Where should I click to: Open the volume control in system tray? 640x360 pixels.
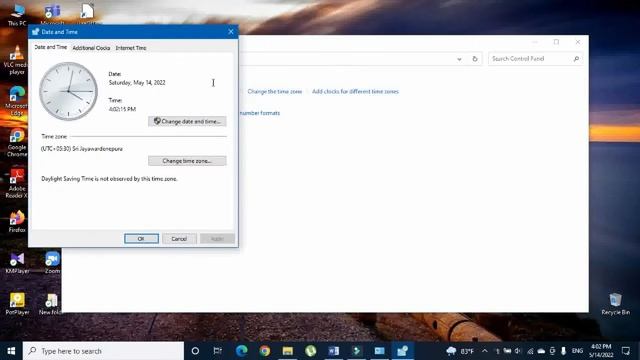(518, 351)
